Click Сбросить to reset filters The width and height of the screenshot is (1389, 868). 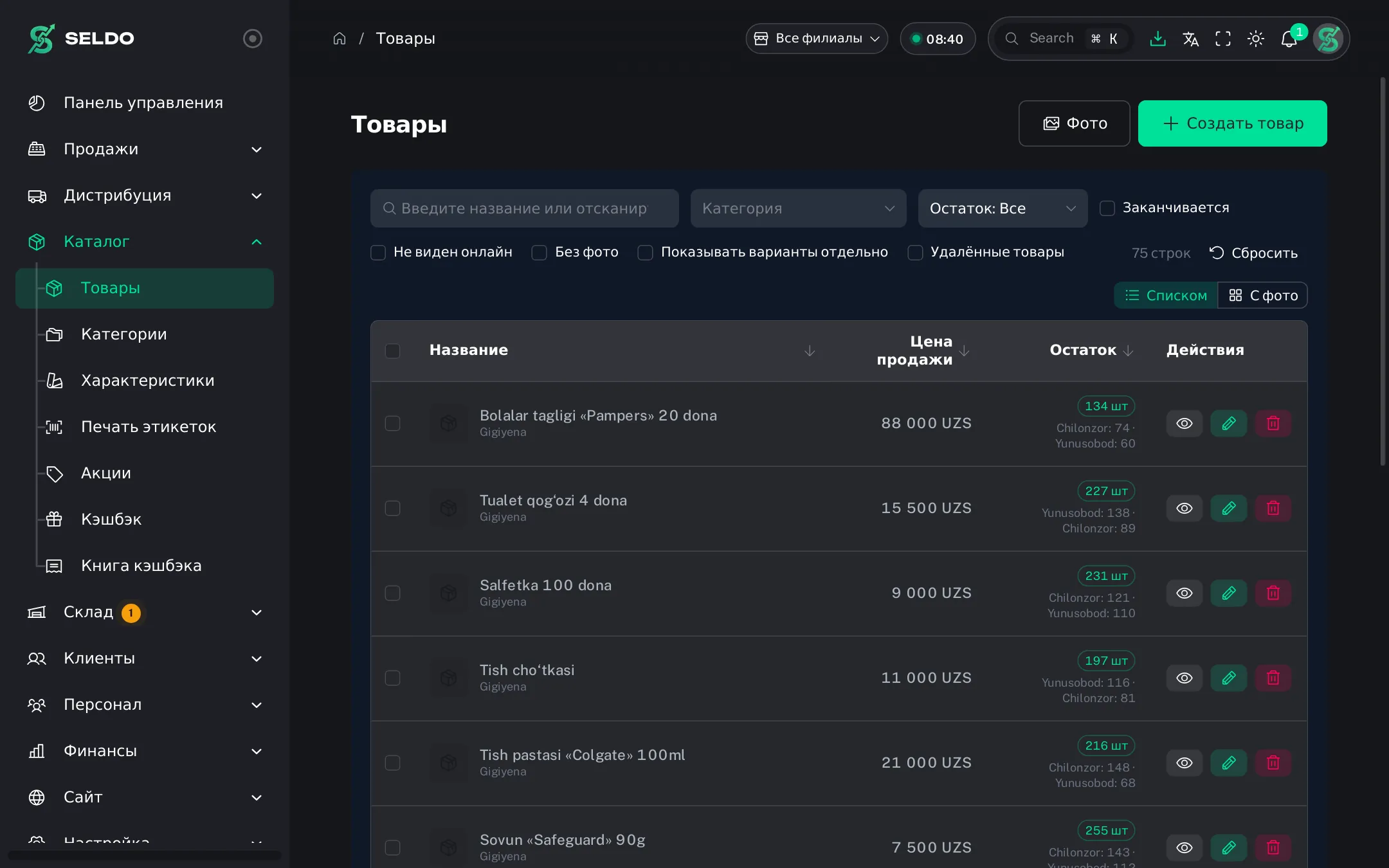tap(1253, 253)
